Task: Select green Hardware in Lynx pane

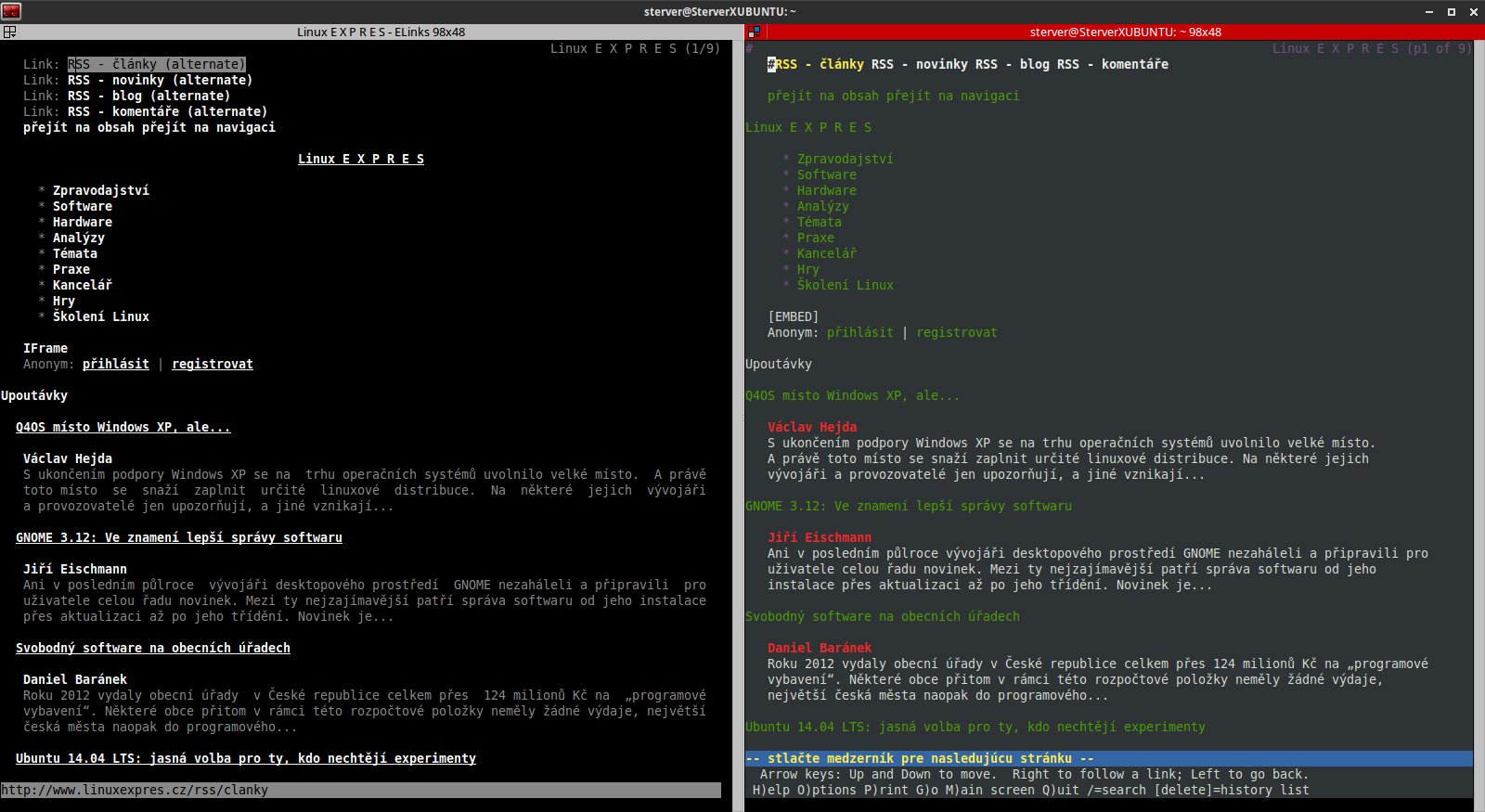Action: coord(827,190)
